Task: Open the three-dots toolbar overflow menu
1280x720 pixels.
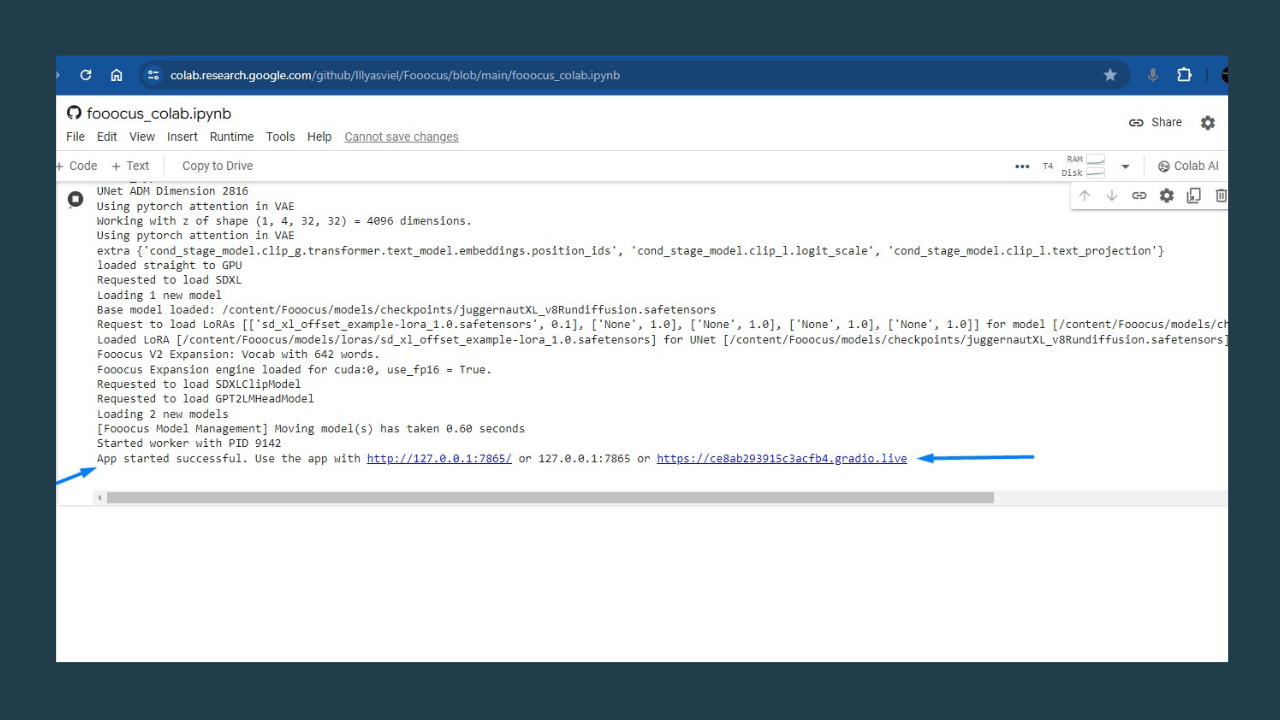Action: 1022,166
